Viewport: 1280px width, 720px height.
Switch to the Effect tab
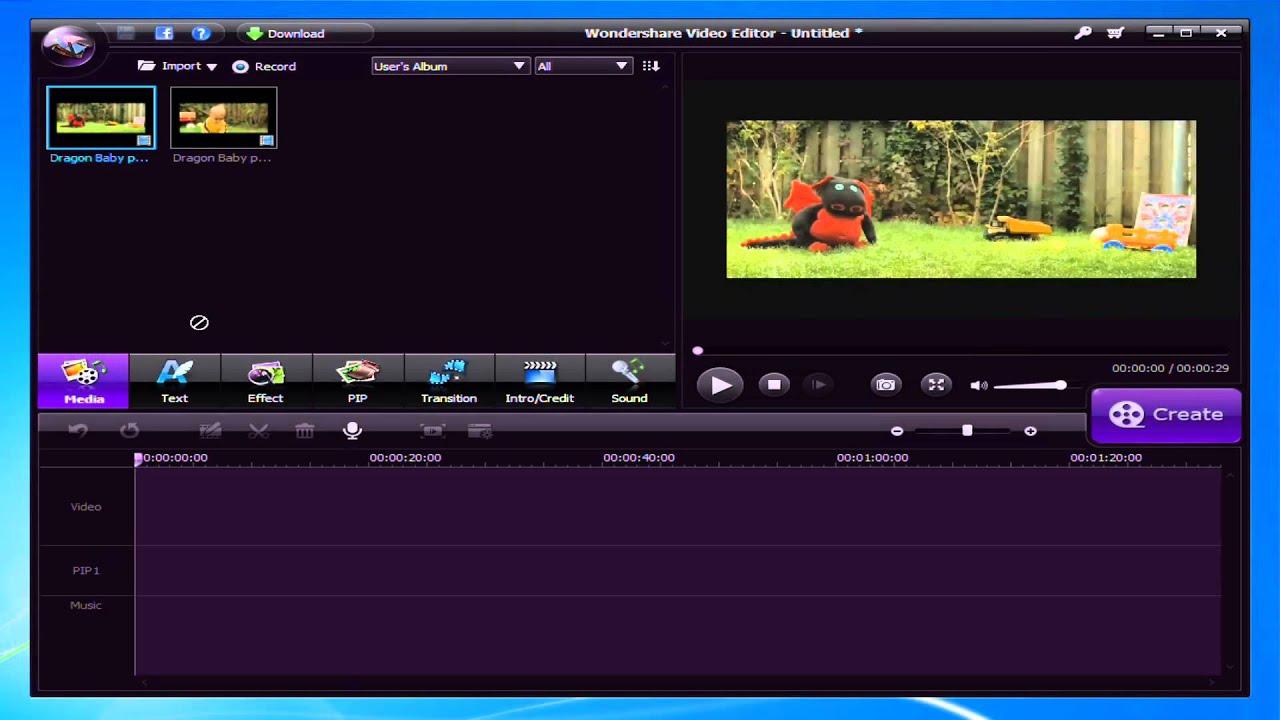(x=265, y=381)
